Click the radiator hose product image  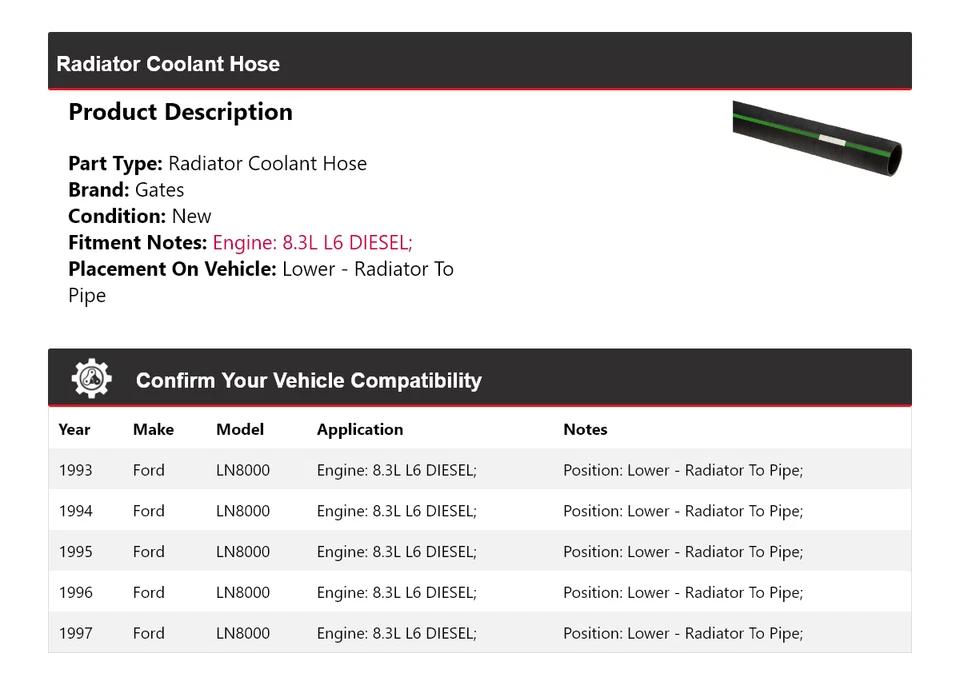tap(817, 138)
